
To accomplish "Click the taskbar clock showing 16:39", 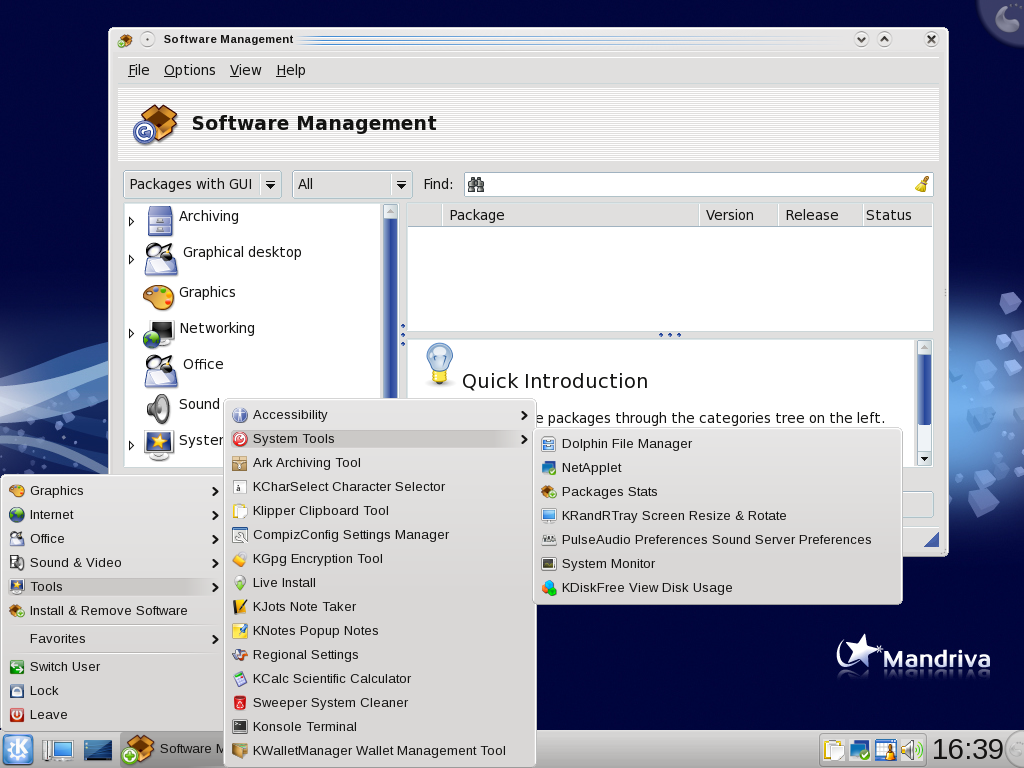I will [x=967, y=750].
